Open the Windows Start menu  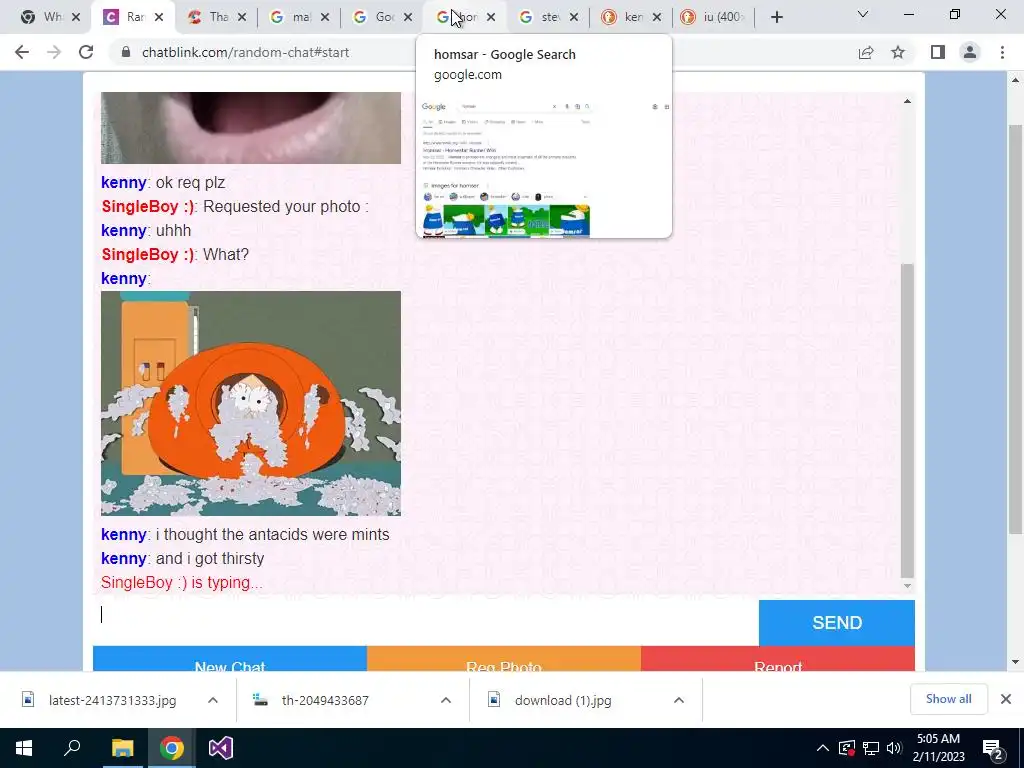click(x=24, y=748)
